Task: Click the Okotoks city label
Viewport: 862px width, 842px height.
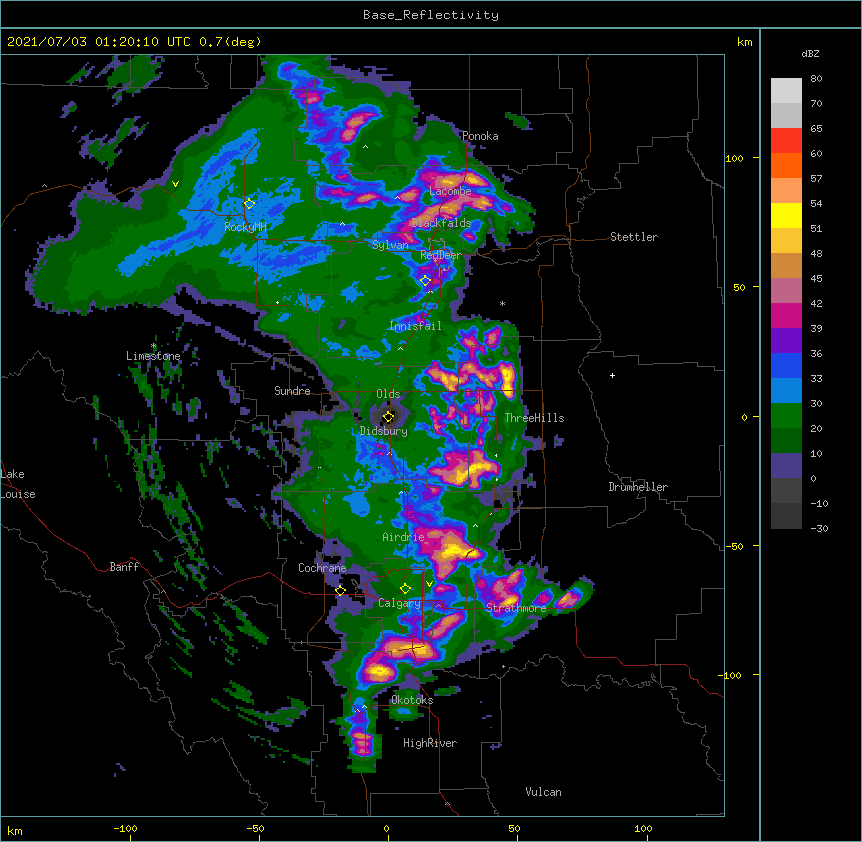Action: [412, 700]
